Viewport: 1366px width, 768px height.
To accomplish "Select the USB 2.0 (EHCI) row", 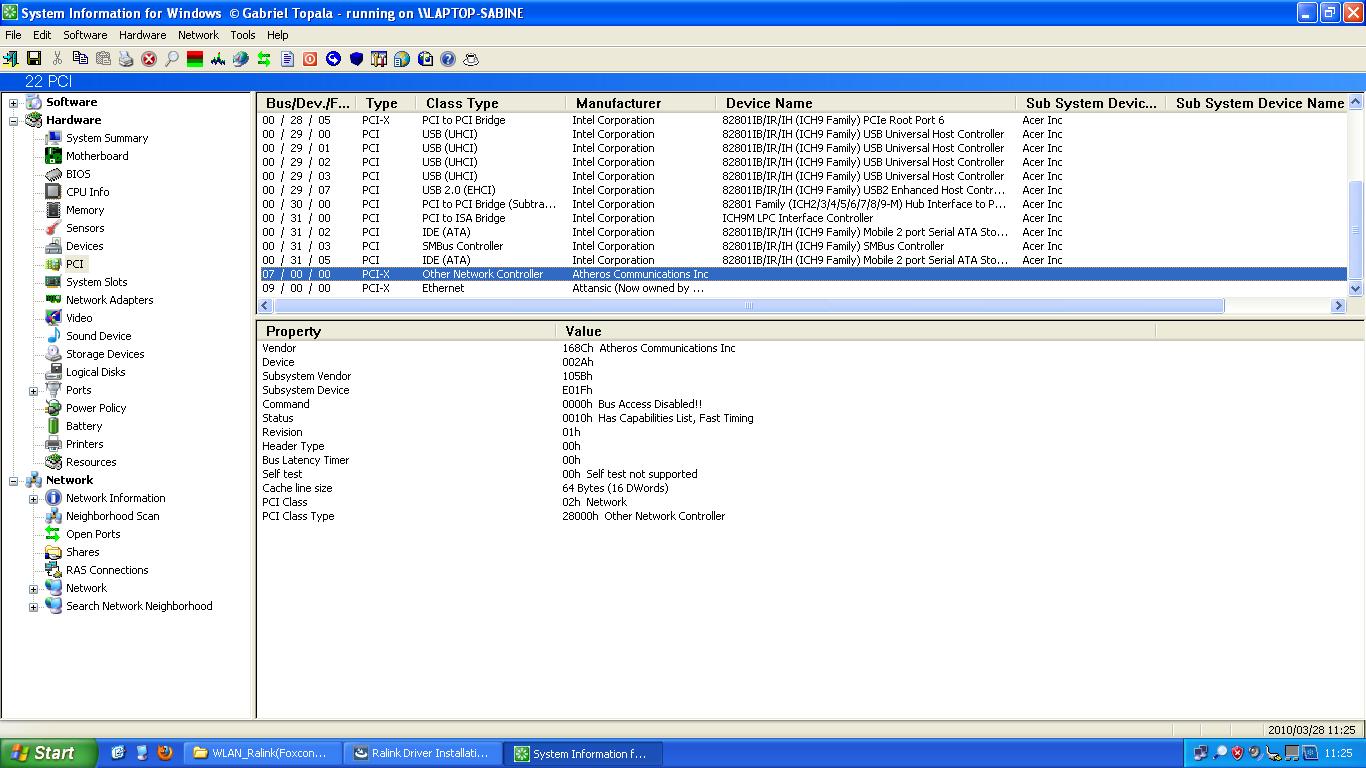I will (x=803, y=190).
